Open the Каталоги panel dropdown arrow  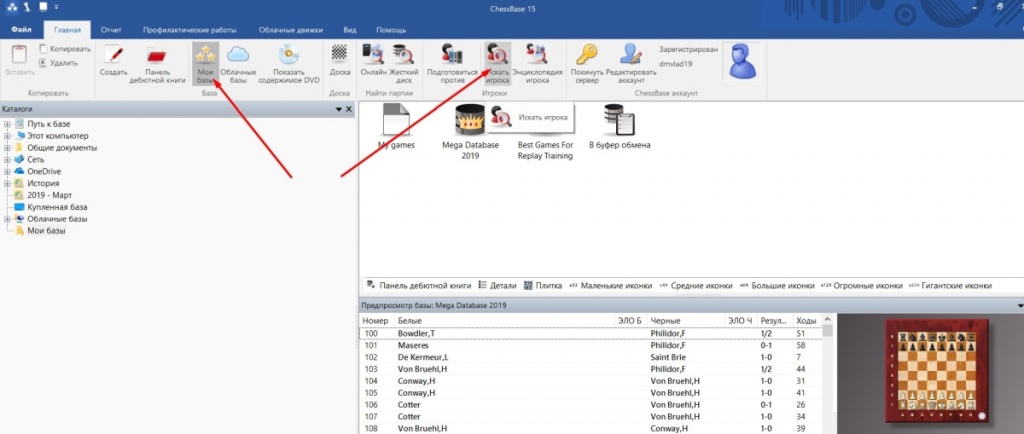click(x=339, y=110)
